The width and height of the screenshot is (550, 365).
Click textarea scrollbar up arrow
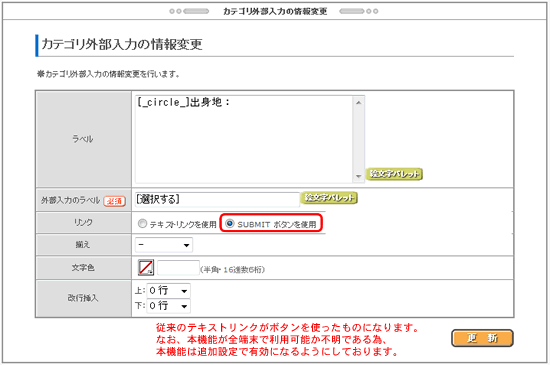[x=358, y=103]
